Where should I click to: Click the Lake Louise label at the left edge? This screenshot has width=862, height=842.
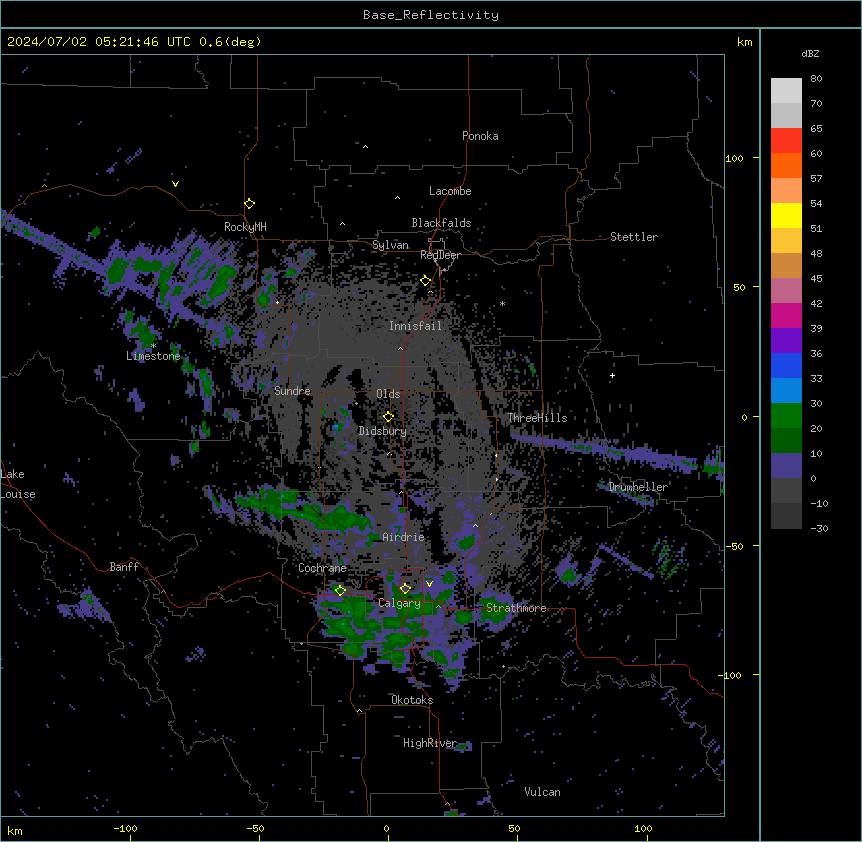(x=18, y=484)
